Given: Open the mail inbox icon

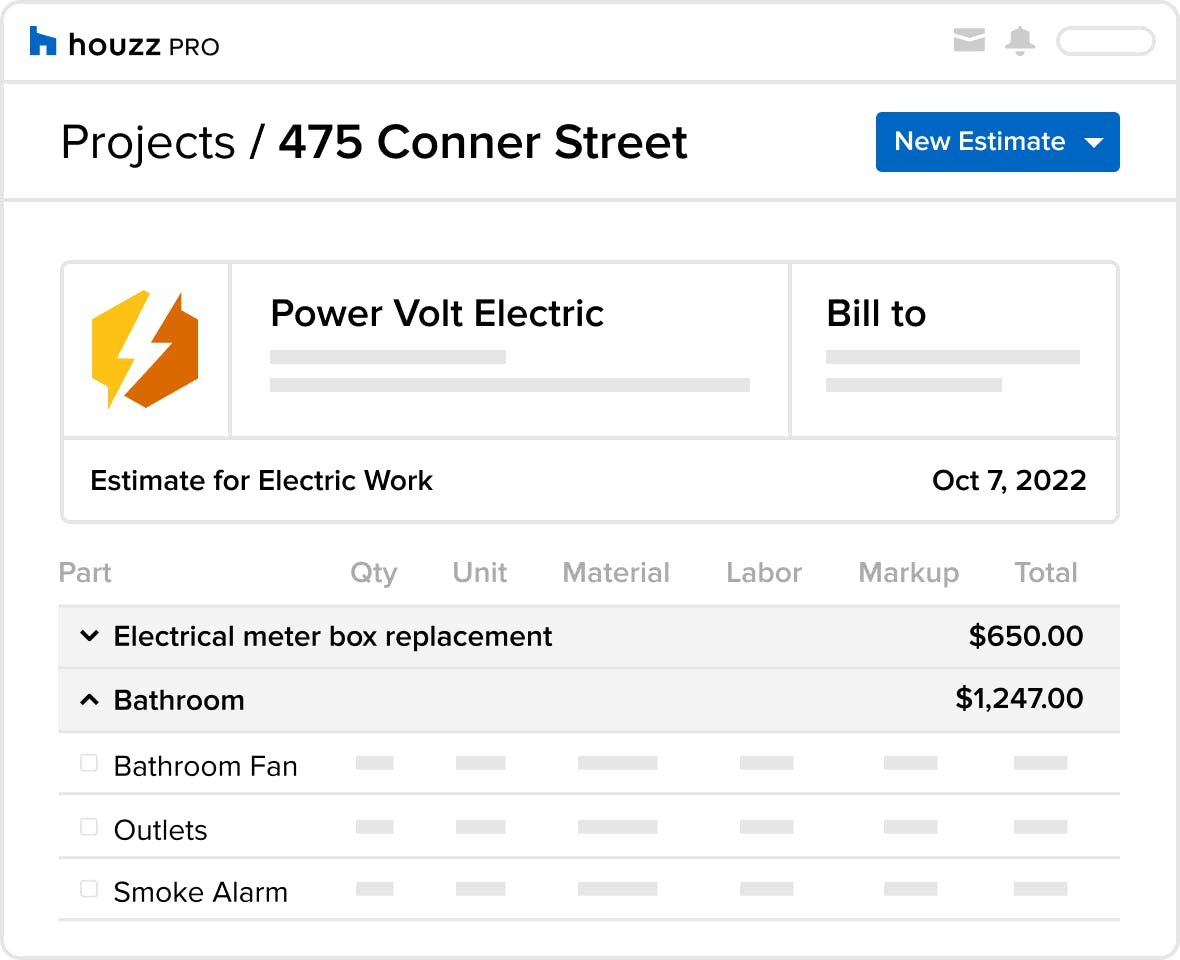Looking at the screenshot, I should click(969, 40).
